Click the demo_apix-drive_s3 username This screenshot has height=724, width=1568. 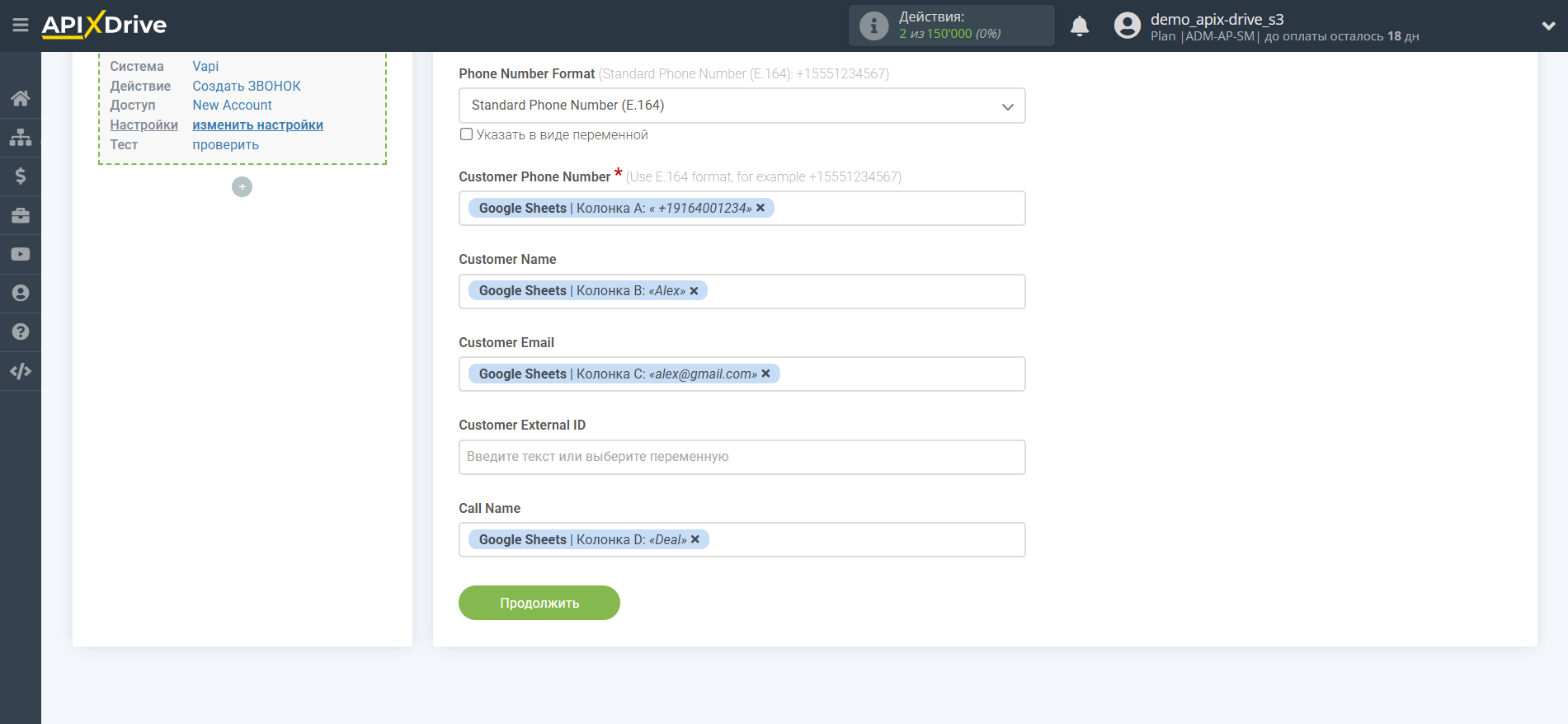tap(1217, 19)
